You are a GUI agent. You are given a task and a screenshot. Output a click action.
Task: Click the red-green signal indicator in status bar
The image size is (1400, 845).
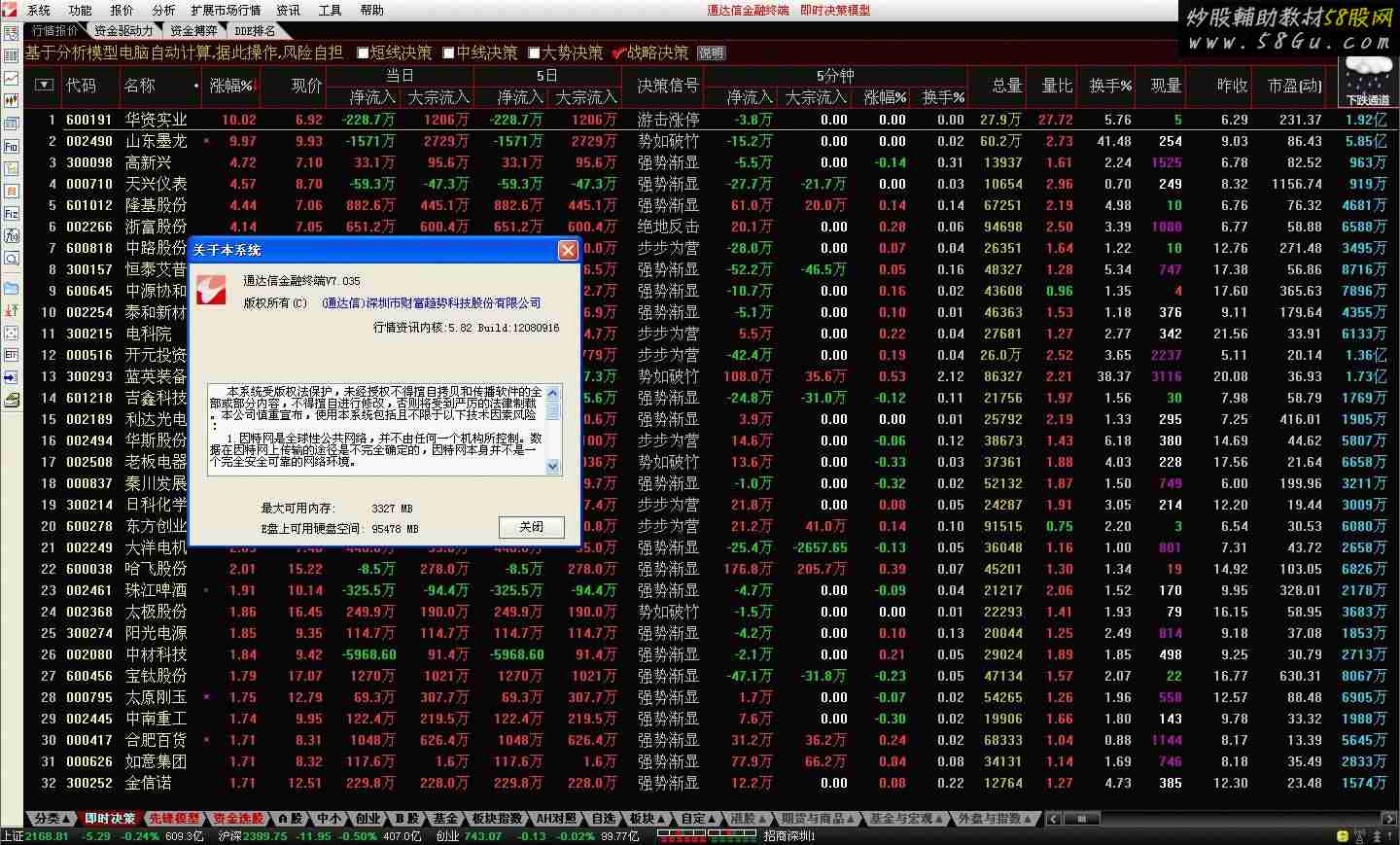point(707,836)
